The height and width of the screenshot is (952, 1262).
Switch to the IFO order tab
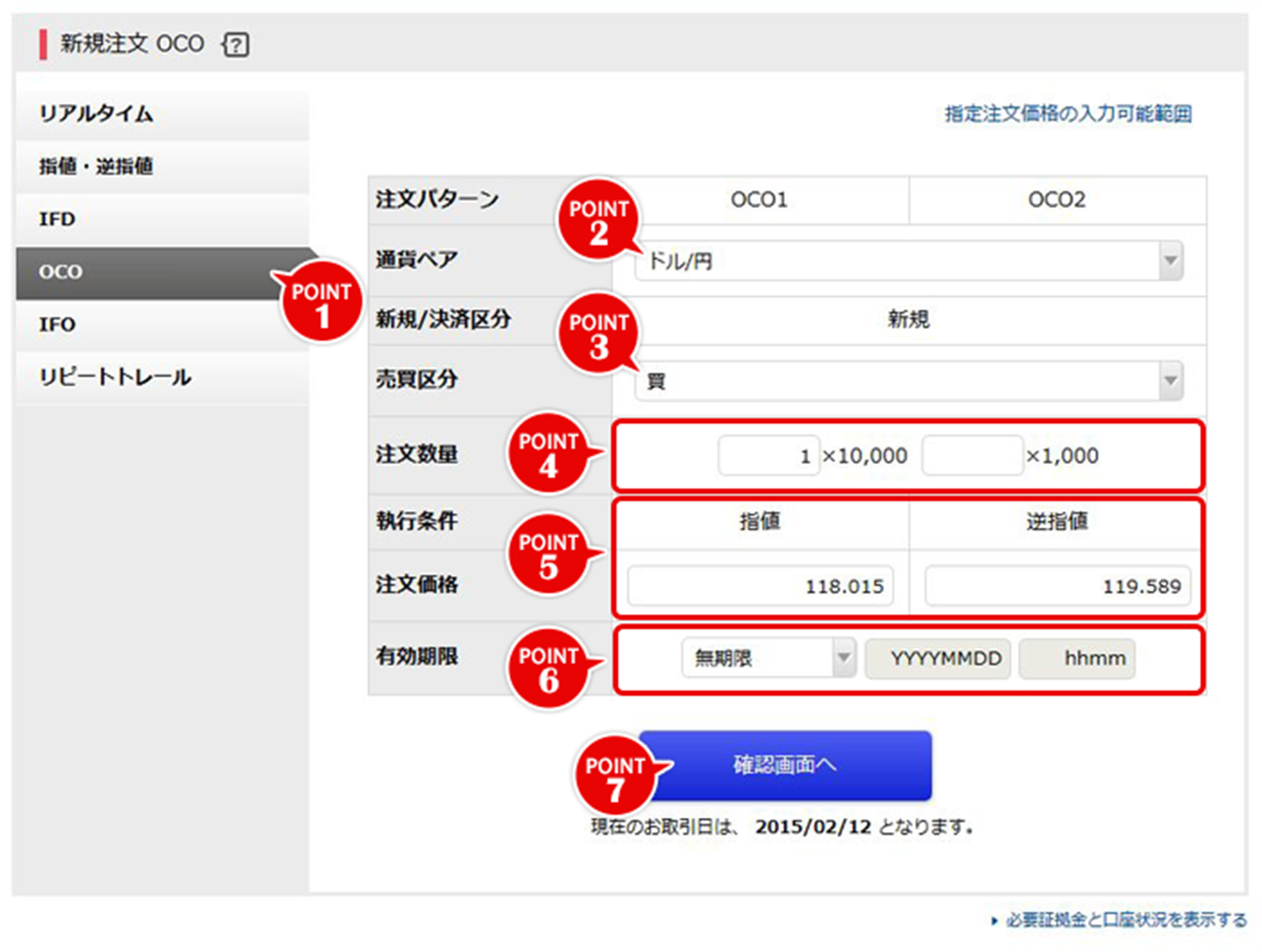click(x=162, y=325)
